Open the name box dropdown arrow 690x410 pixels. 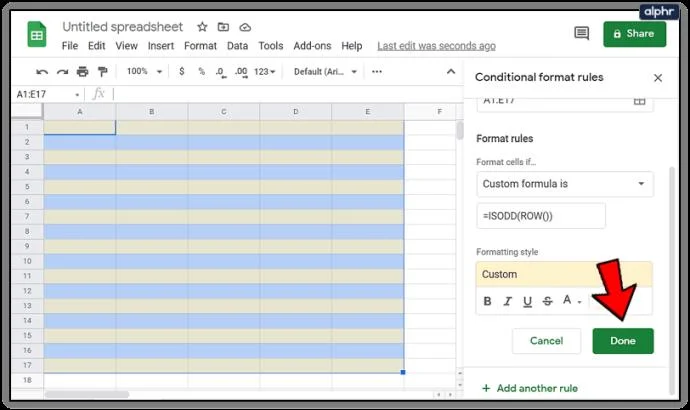[77, 95]
